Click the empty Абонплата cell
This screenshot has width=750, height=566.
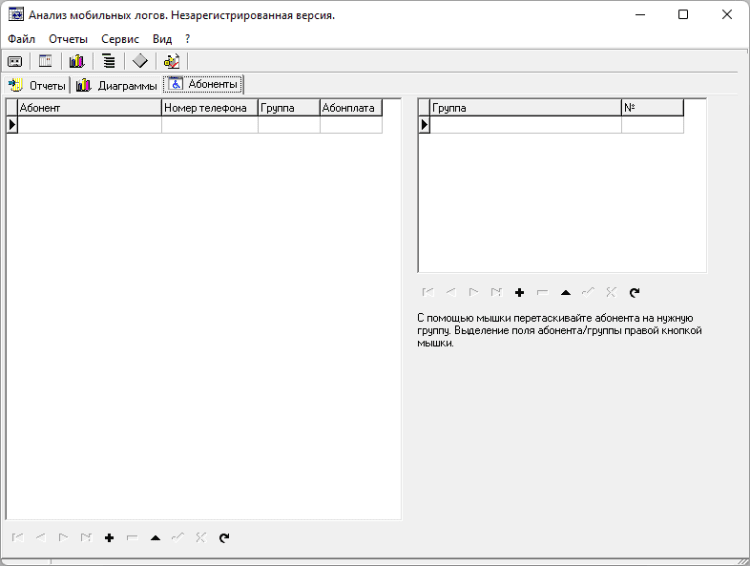coord(351,124)
